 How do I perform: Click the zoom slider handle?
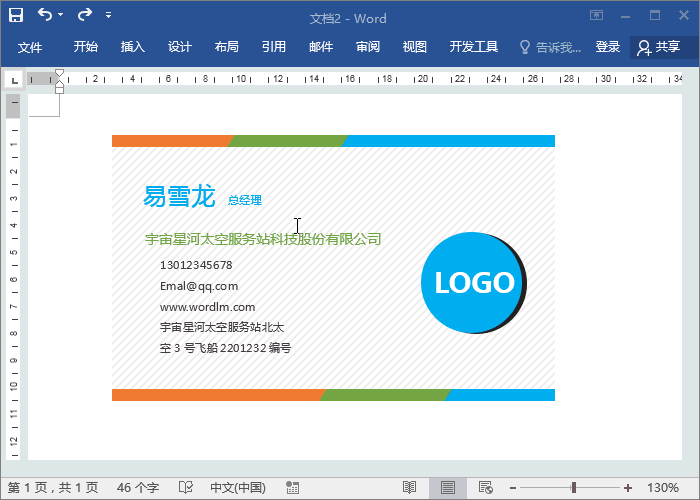click(x=574, y=488)
